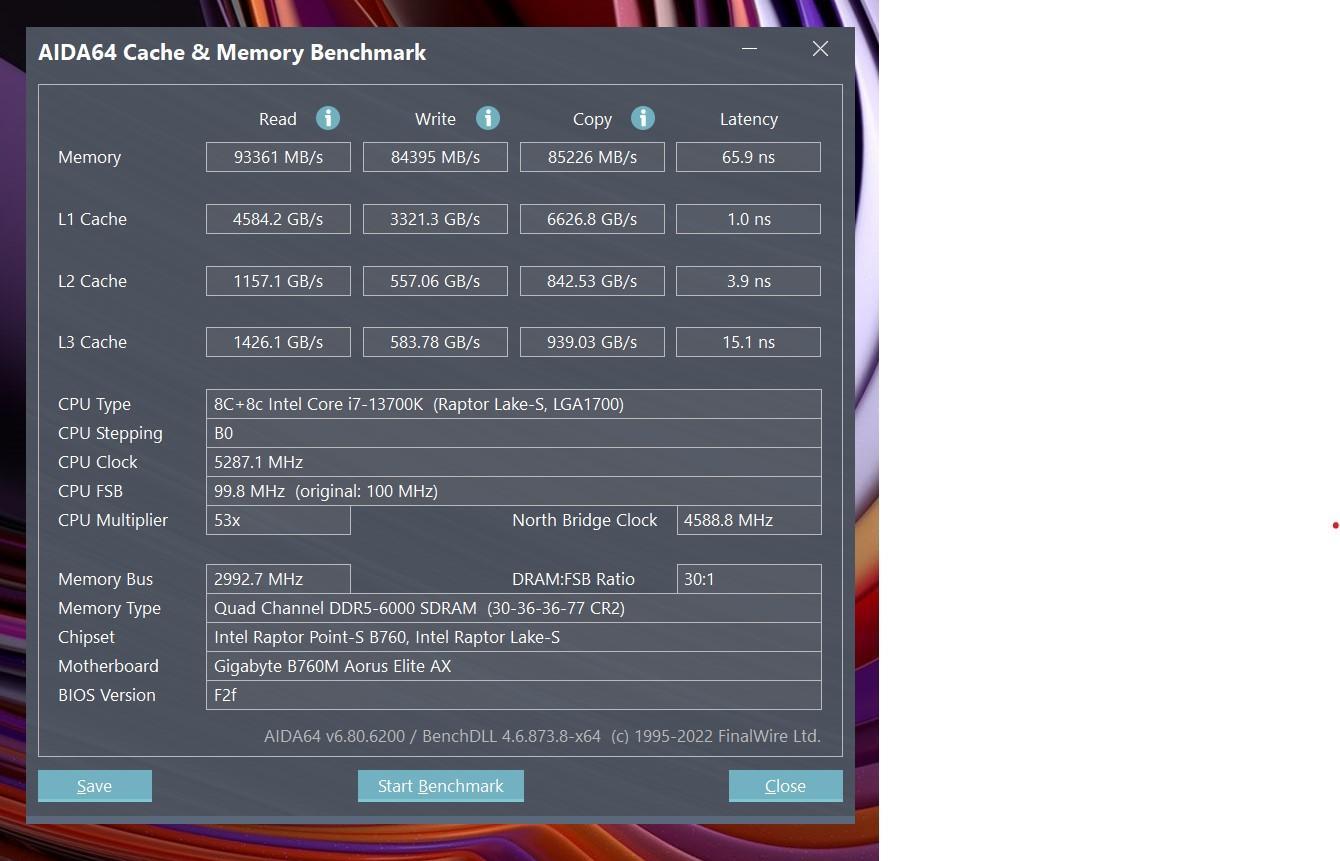Click the CPU Multiplier label

tap(113, 520)
